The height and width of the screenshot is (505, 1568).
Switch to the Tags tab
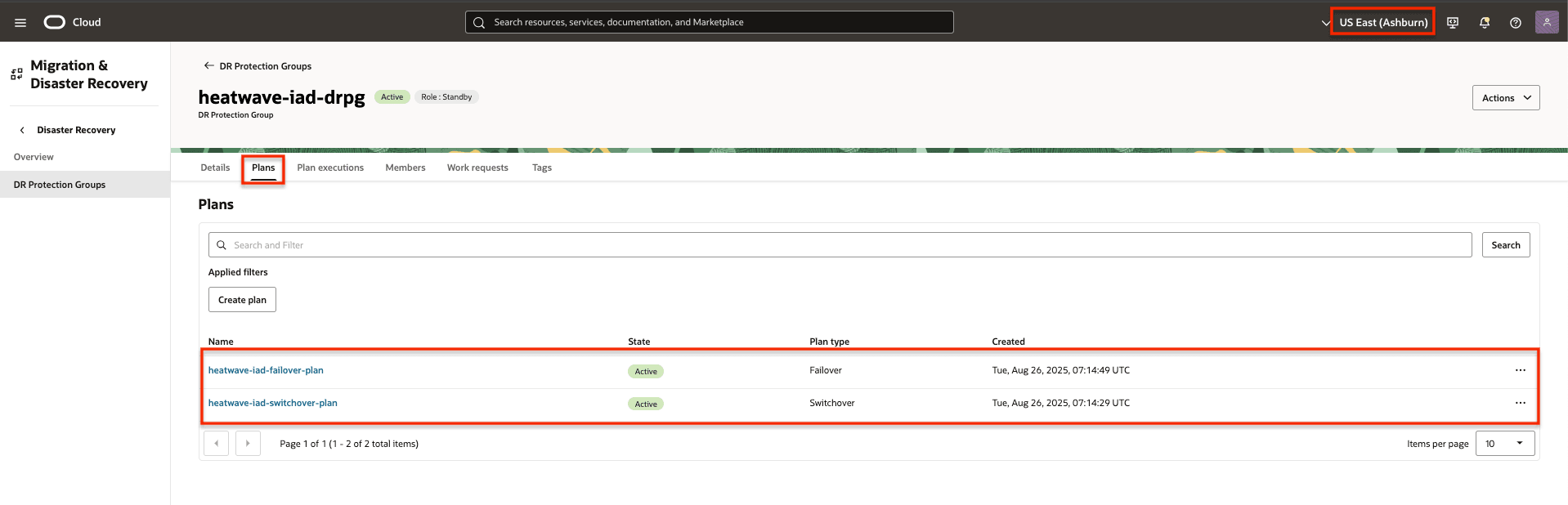point(542,168)
